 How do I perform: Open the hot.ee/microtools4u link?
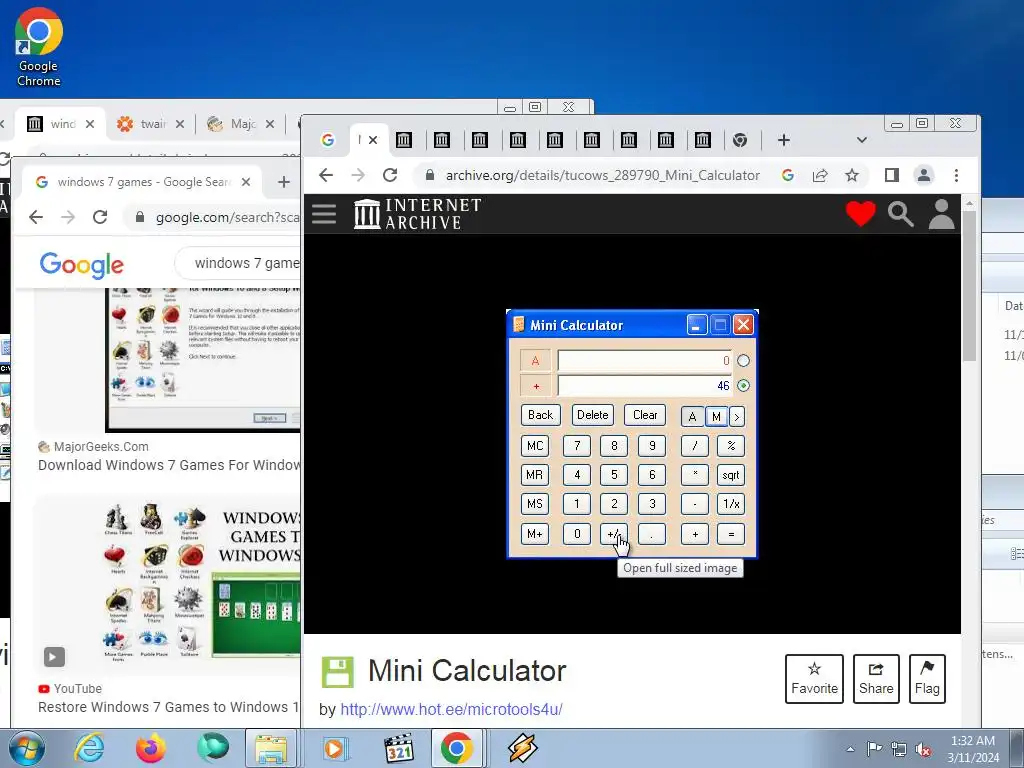coord(451,709)
